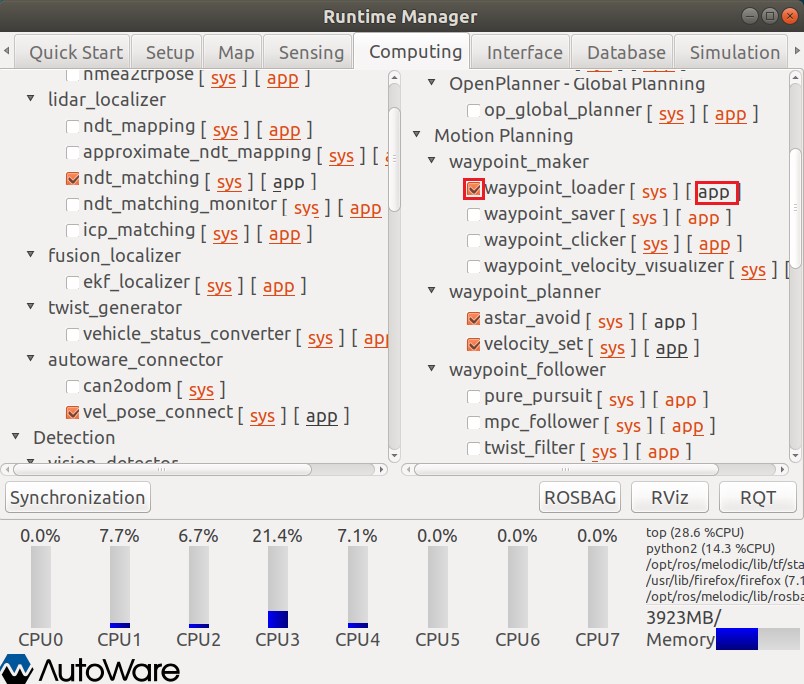Open the Simulation tab
This screenshot has width=804, height=684.
(x=731, y=52)
